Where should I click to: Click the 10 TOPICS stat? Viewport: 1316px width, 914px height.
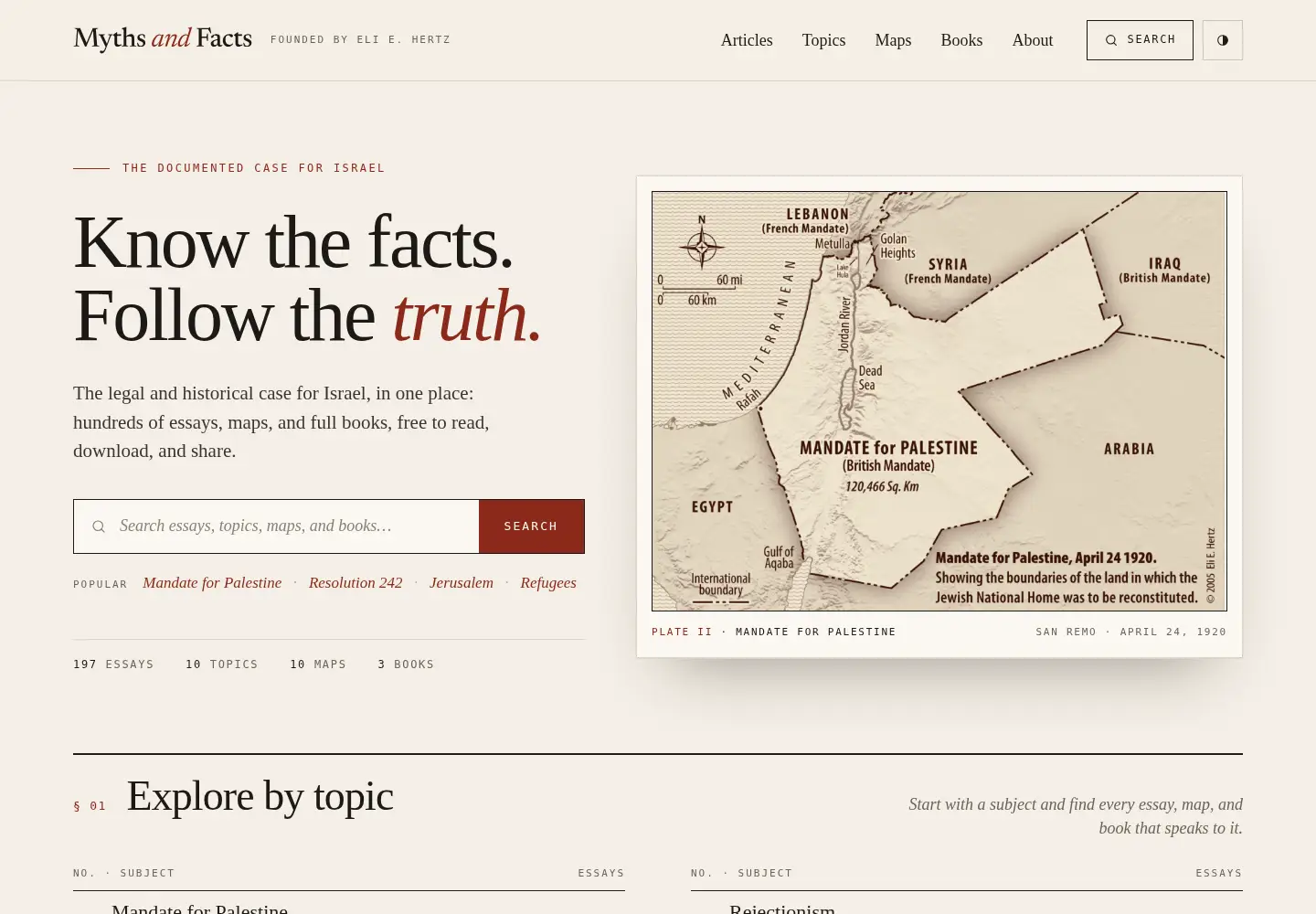pyautogui.click(x=222, y=664)
